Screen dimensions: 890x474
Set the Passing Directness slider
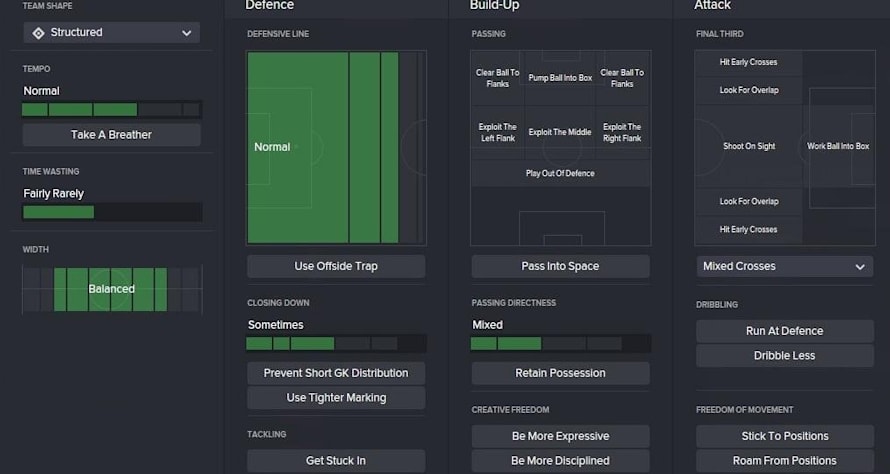[x=560, y=344]
